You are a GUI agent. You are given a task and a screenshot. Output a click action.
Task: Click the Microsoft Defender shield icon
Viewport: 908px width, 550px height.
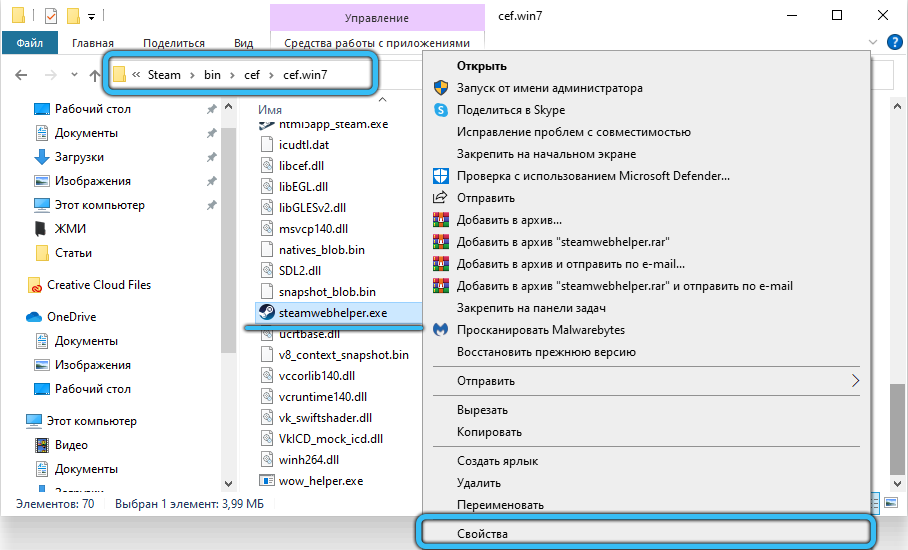(440, 176)
